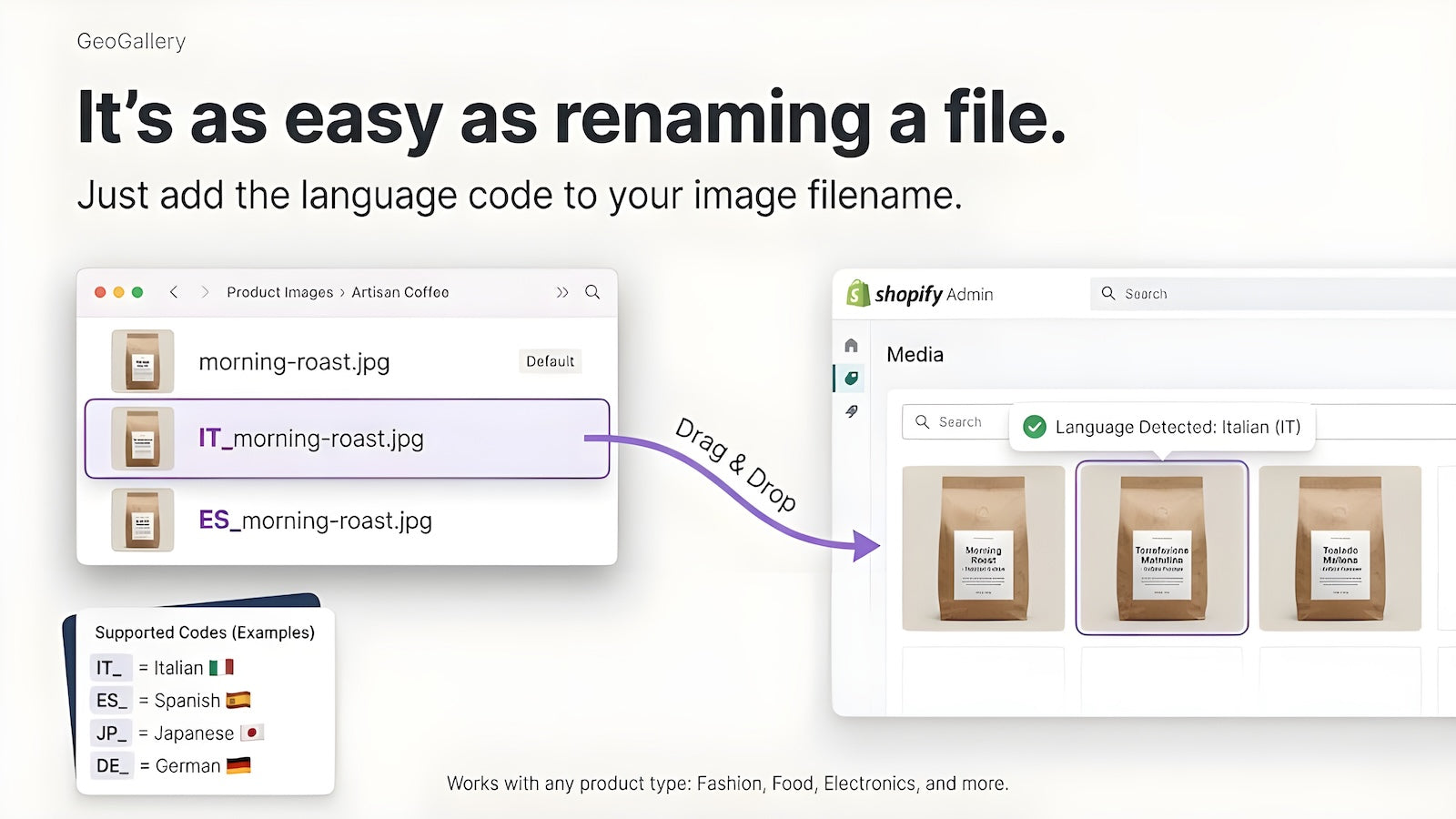Open the Morning Roast coffee bag media image

tap(983, 549)
